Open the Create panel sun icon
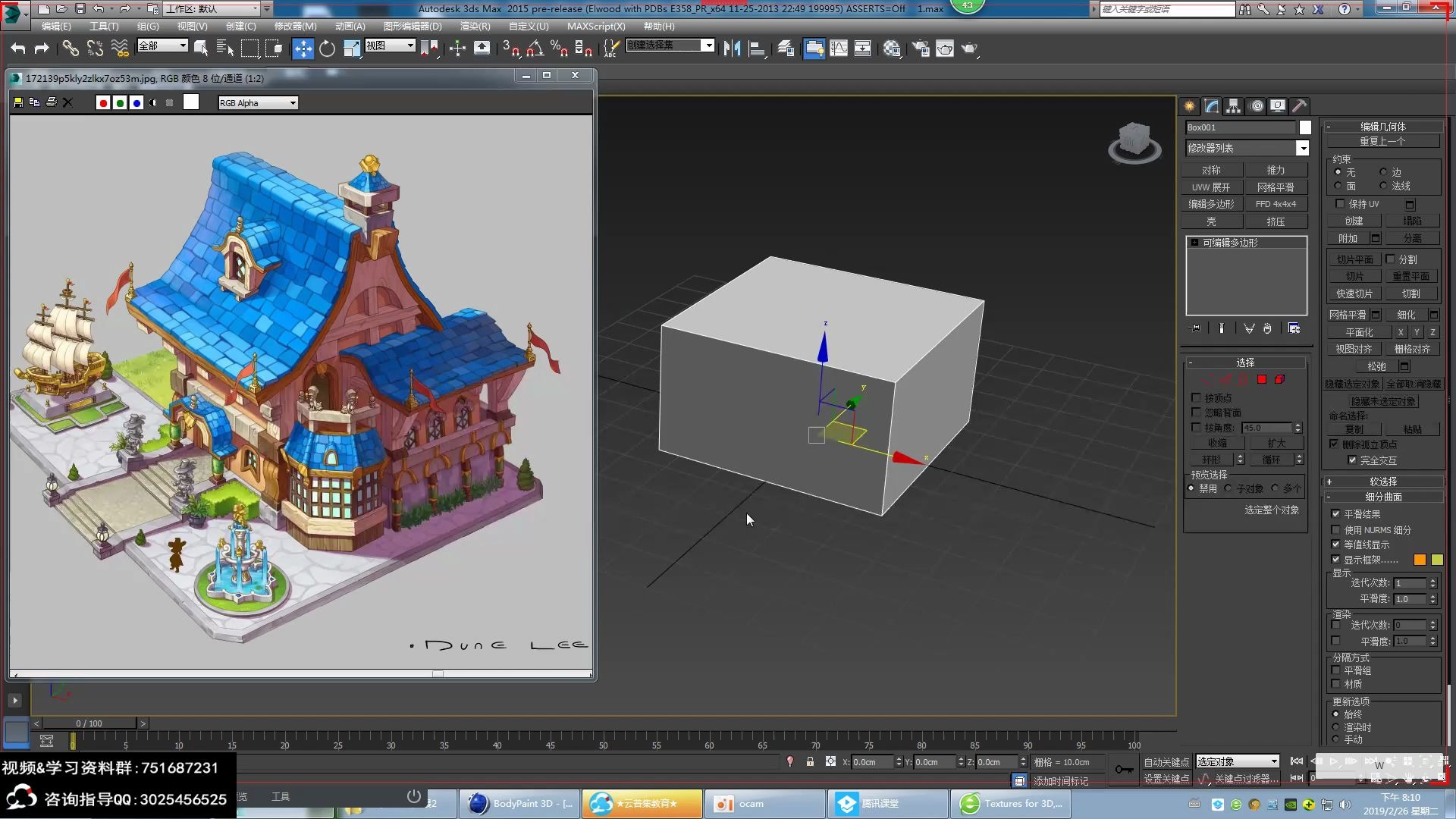The height and width of the screenshot is (819, 1456). coord(1189,106)
